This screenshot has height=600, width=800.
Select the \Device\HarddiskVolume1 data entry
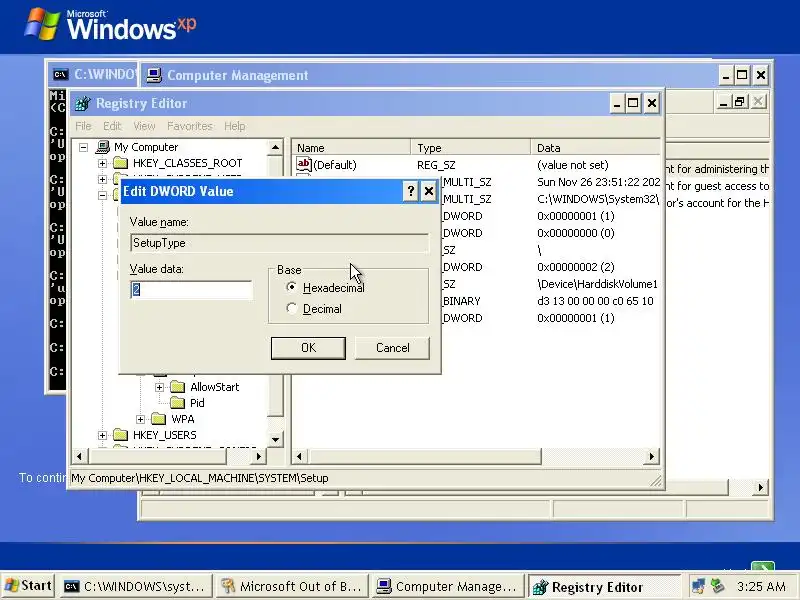pos(597,284)
